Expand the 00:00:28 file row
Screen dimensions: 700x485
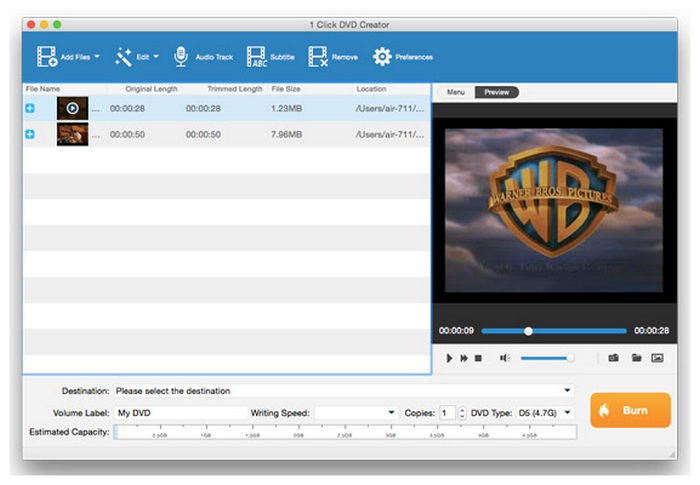click(30, 108)
